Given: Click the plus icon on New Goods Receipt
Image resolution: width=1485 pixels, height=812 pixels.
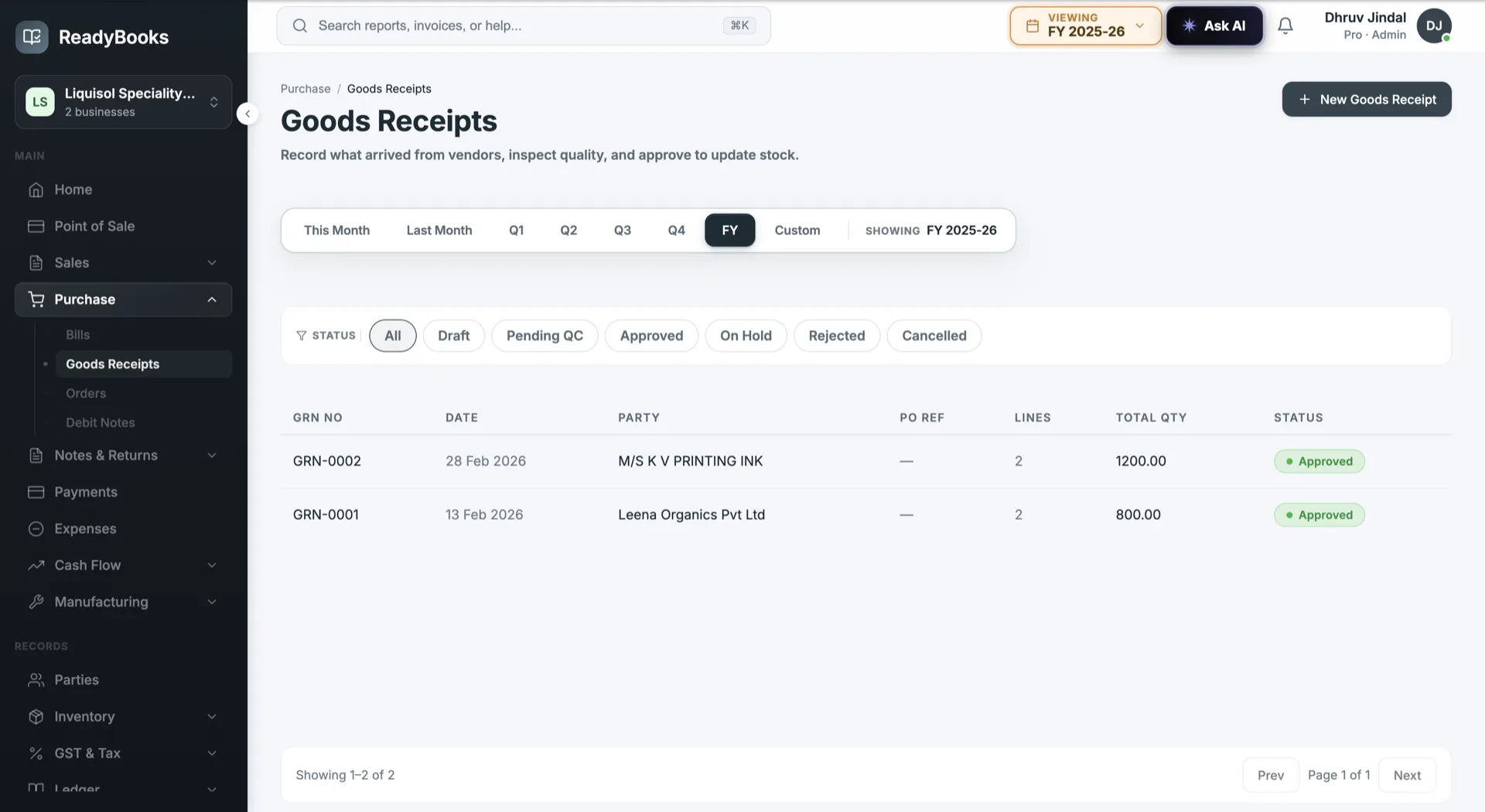Looking at the screenshot, I should coord(1305,99).
